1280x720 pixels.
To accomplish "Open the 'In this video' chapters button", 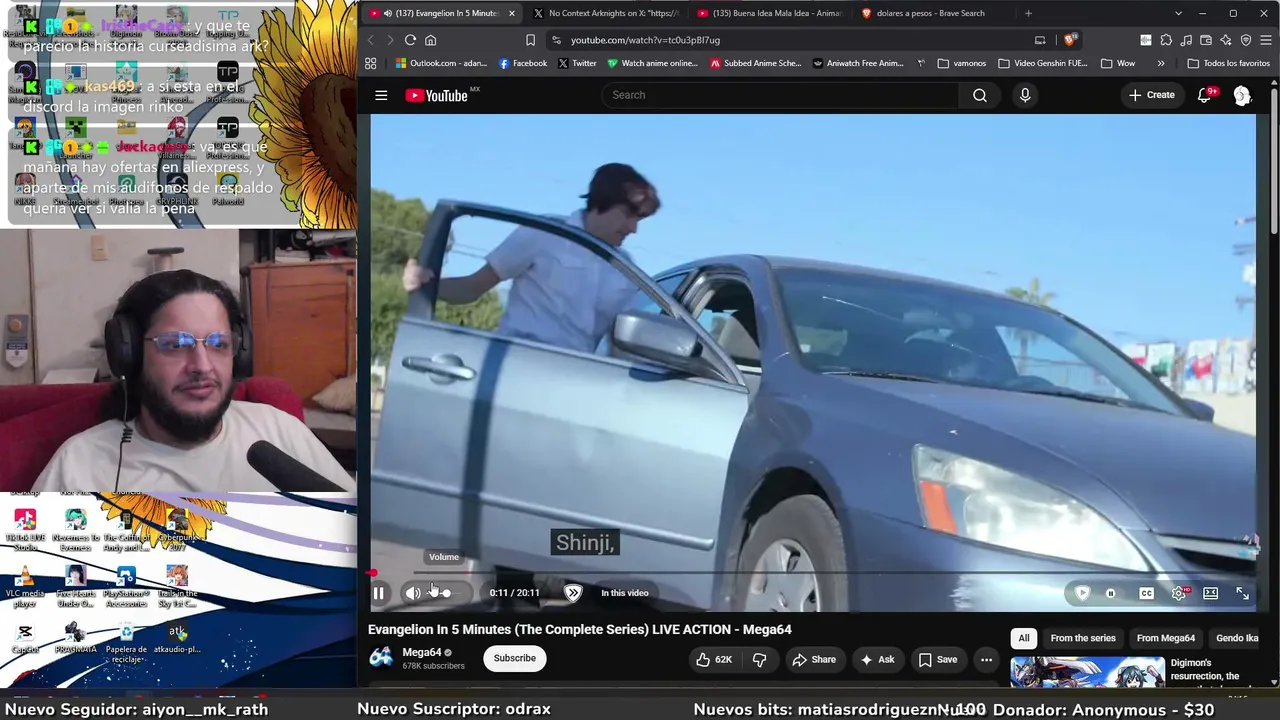I will point(625,593).
